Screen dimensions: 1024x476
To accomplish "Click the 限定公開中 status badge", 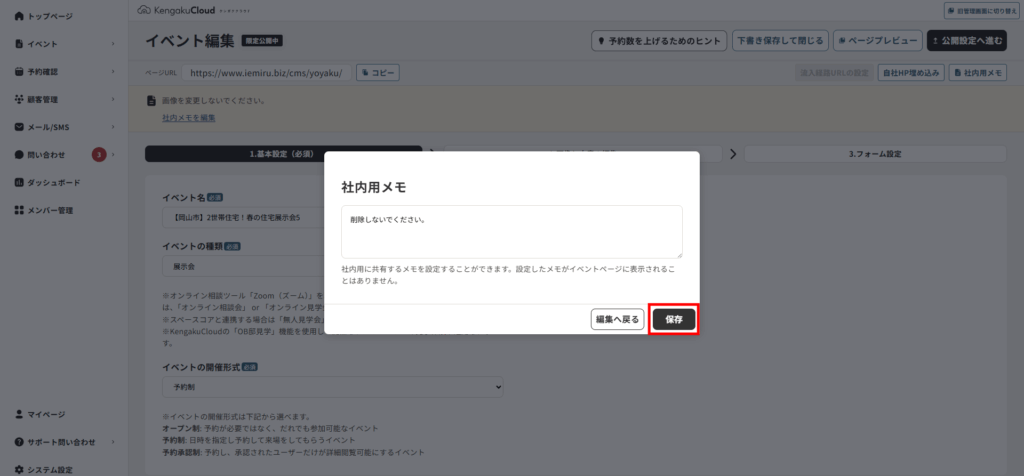I will pyautogui.click(x=261, y=40).
